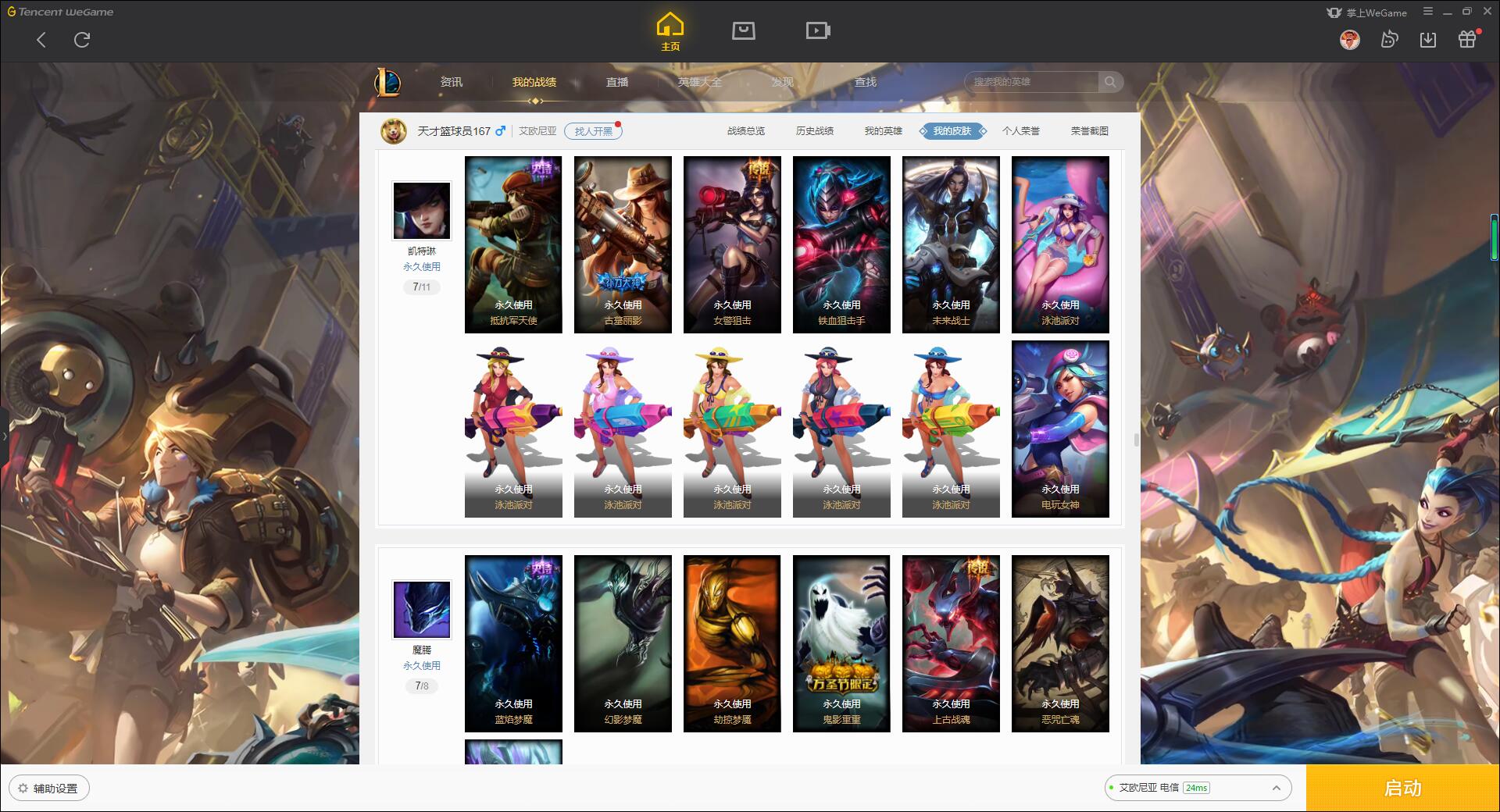Screen dimensions: 1500x812
Task: Open 抵抗军天使 skin card
Action: tap(513, 244)
